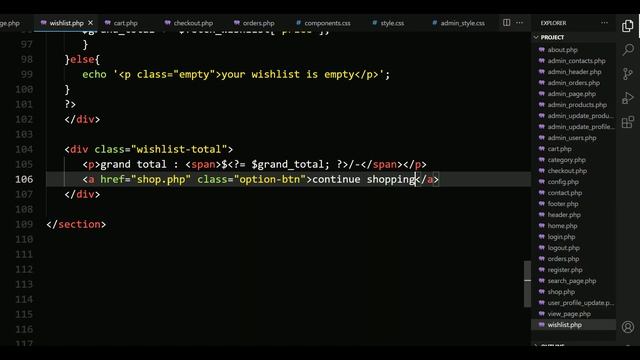This screenshot has width=640, height=360.
Task: Open shop.php in explorer
Action: click(561, 292)
